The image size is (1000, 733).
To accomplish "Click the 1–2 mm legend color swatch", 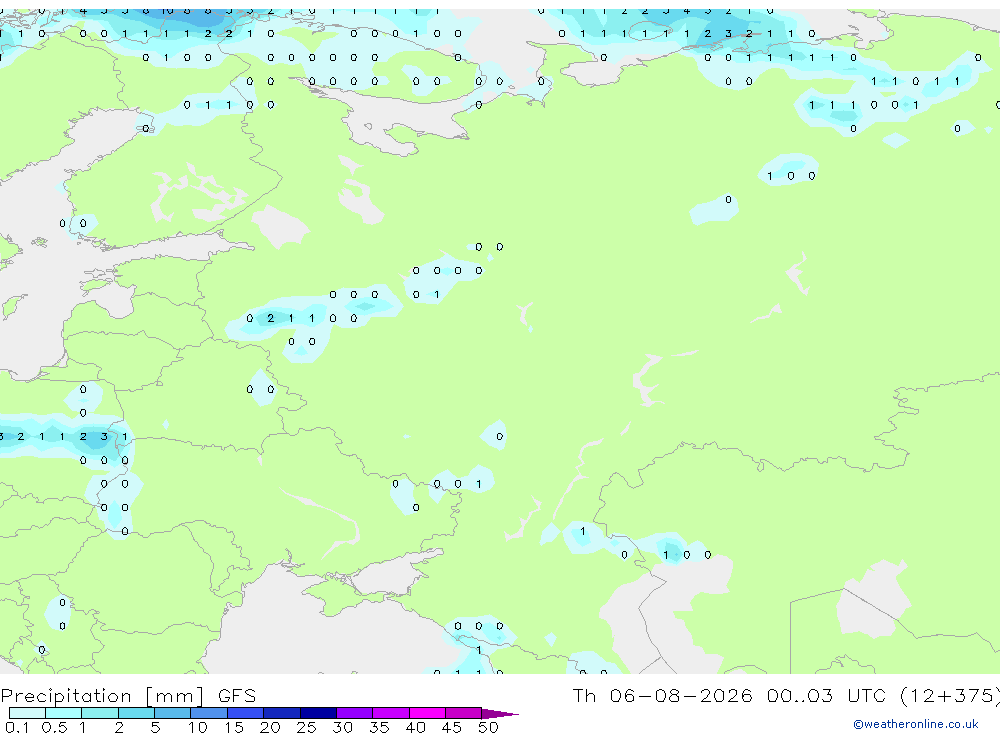I will point(99,713).
